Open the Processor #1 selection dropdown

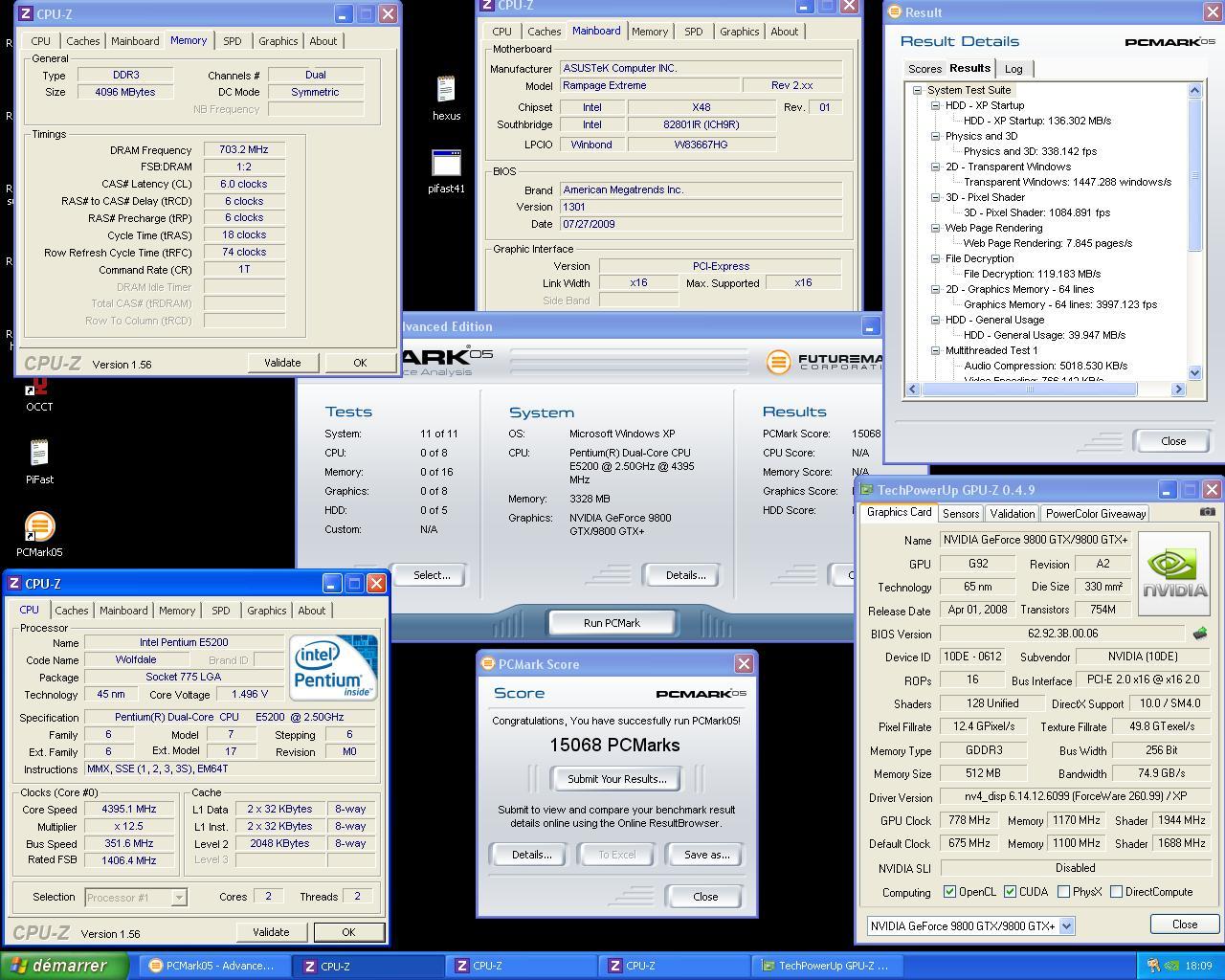tap(179, 898)
